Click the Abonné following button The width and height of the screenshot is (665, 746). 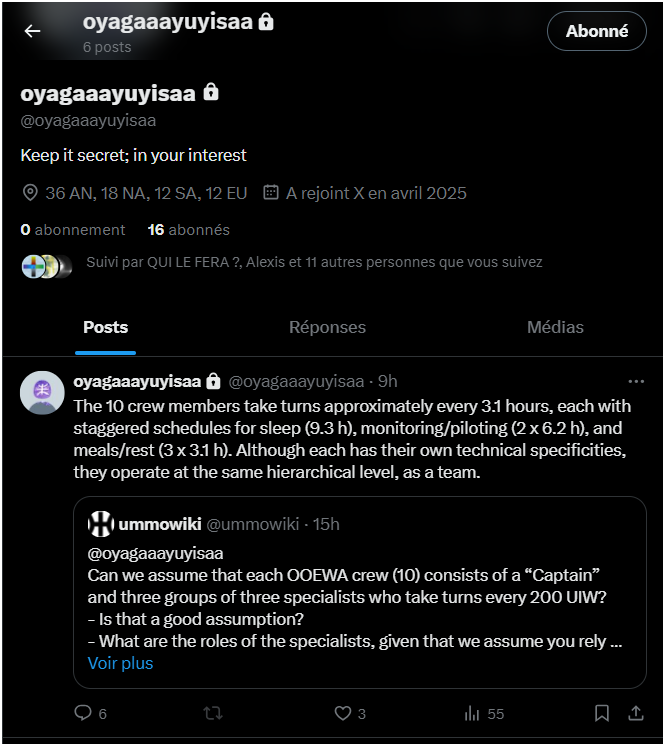(597, 31)
